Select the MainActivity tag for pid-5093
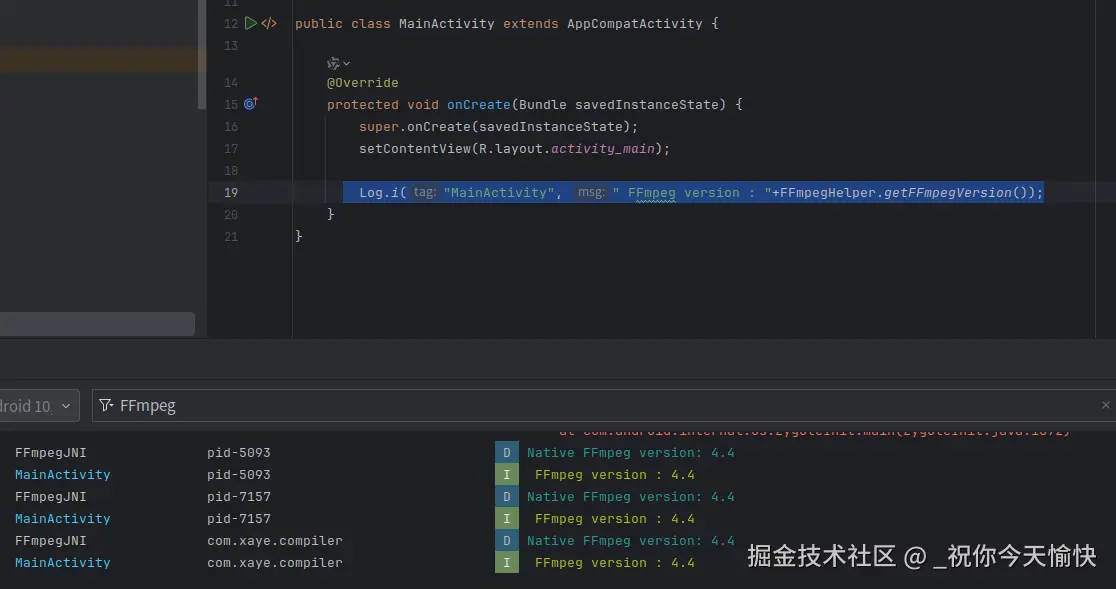This screenshot has width=1116, height=589. click(63, 474)
